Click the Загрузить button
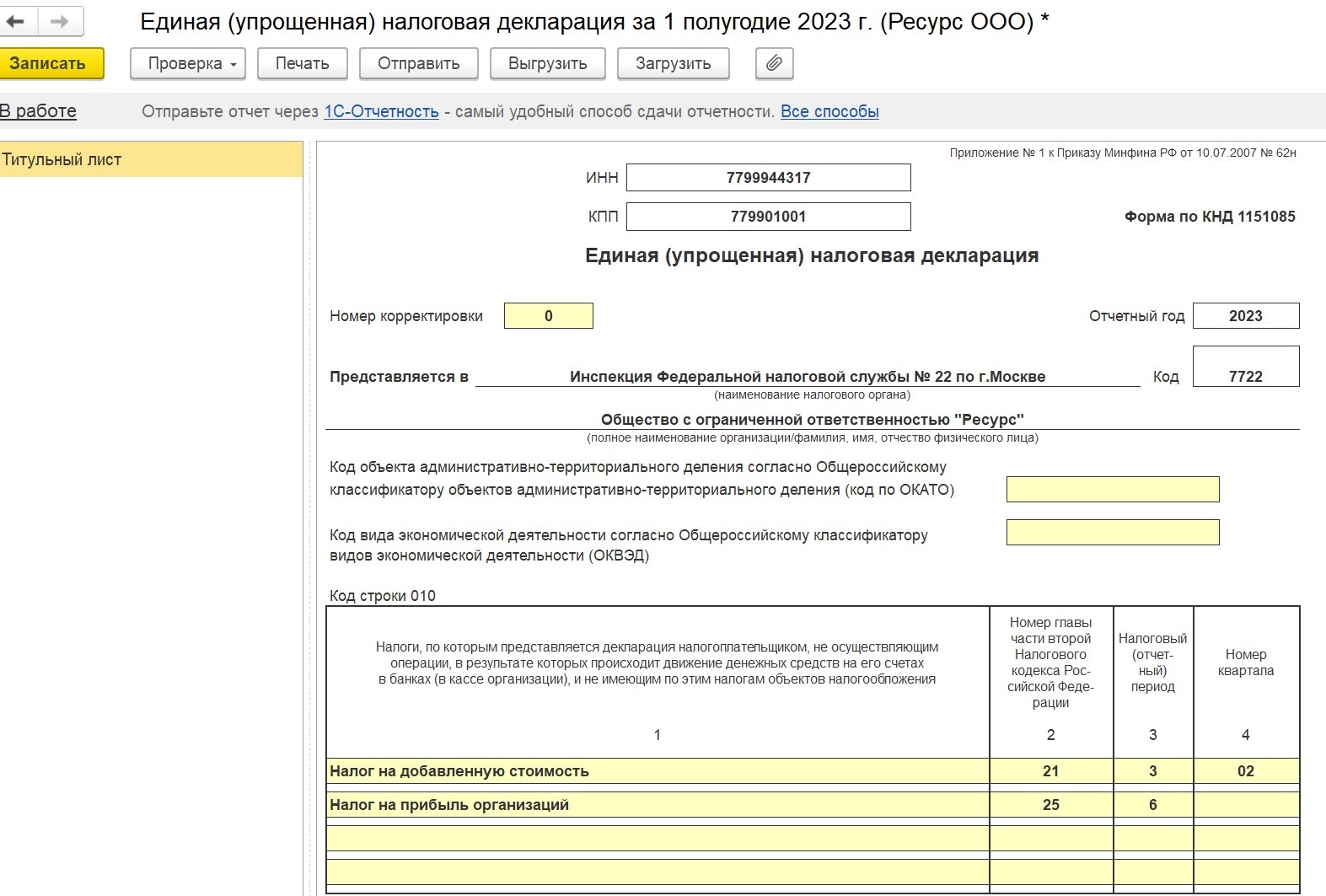Screen dimensions: 1326x896 674,63
